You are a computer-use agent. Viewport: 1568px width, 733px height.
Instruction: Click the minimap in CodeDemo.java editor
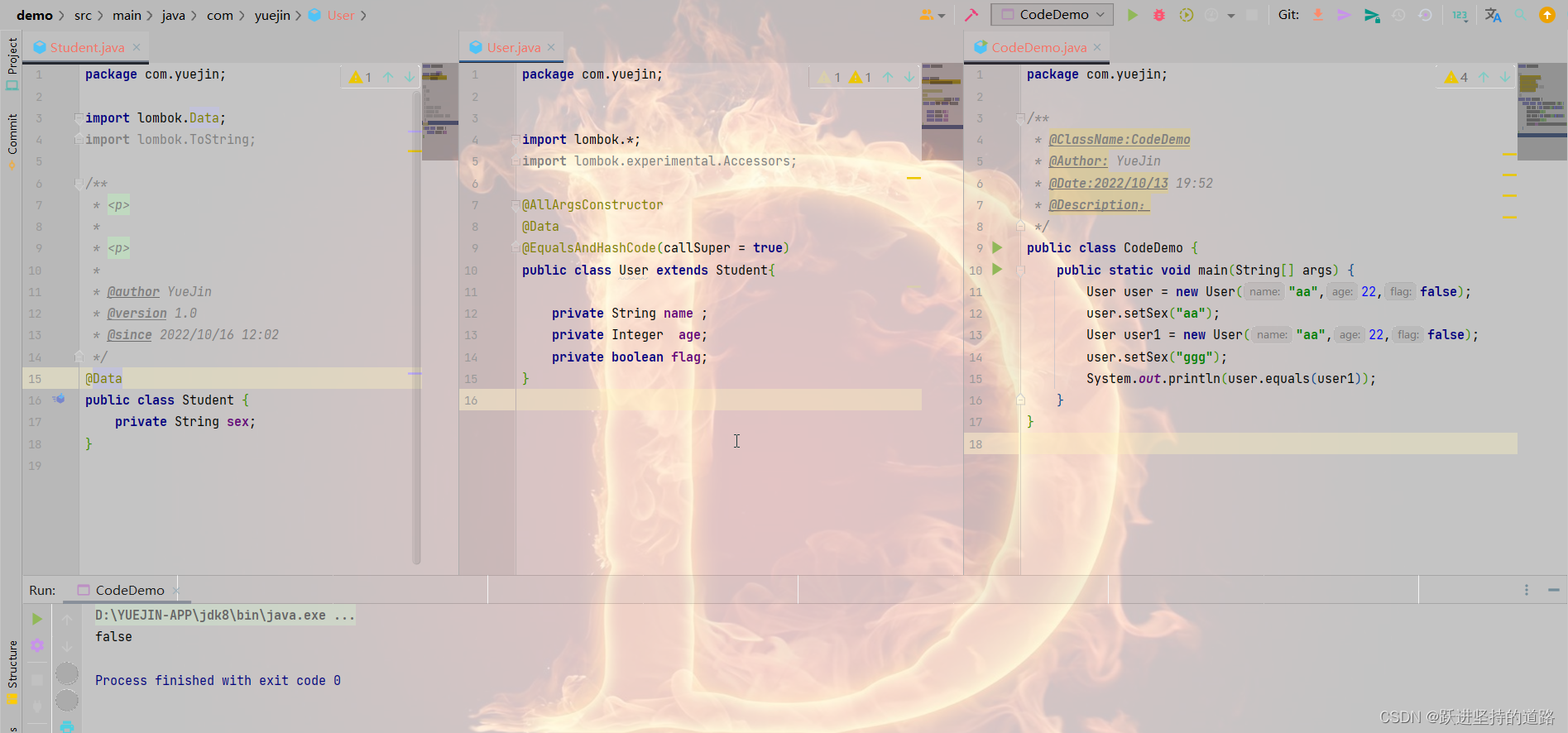(1542, 112)
